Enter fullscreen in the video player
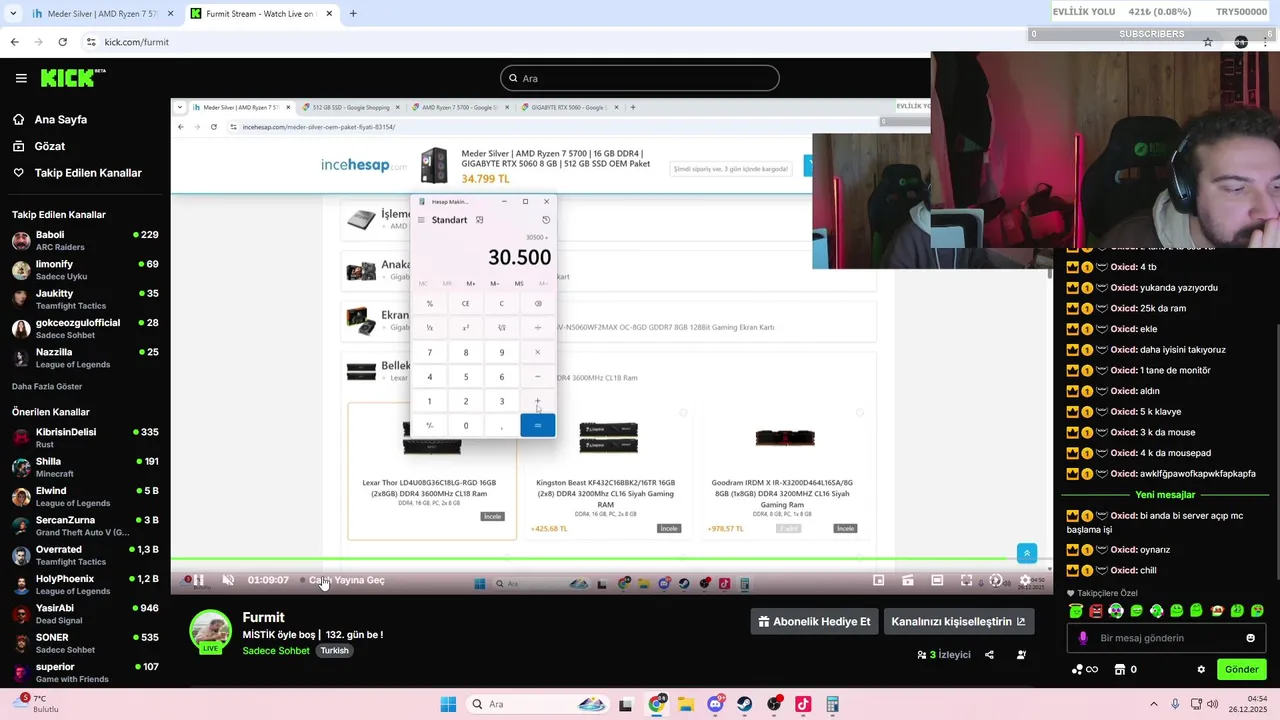1280x720 pixels. tap(966, 580)
